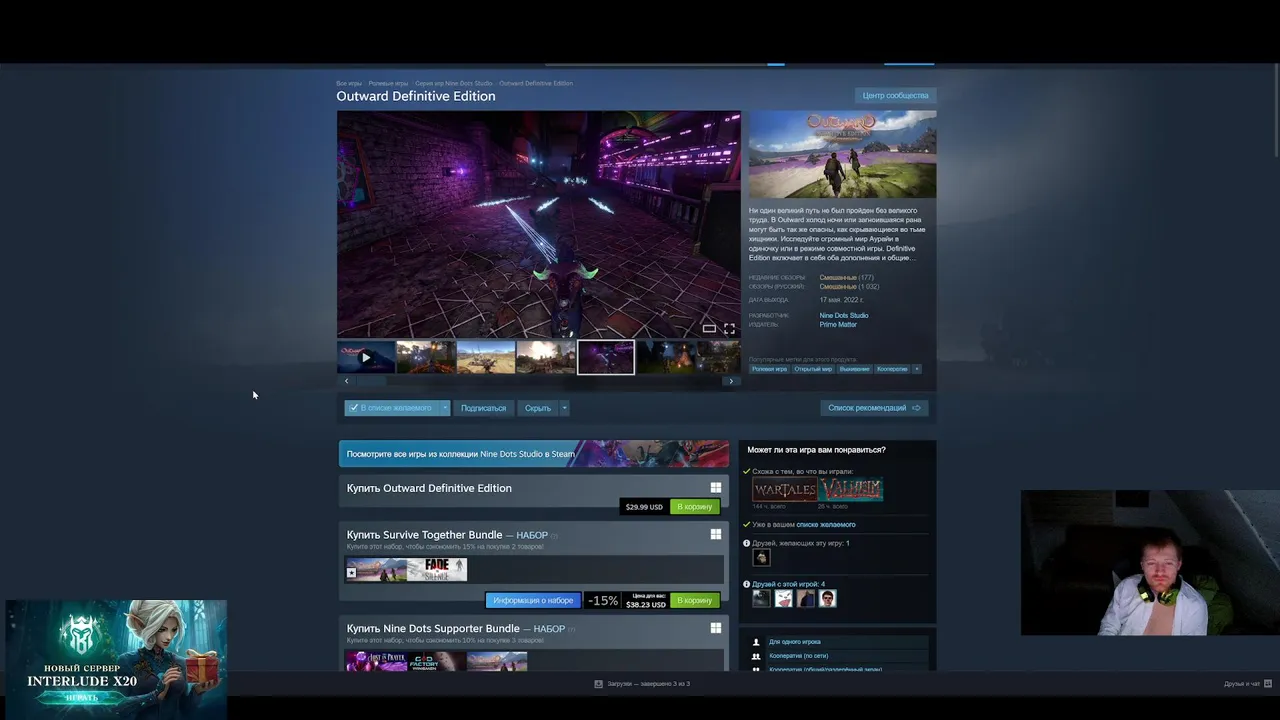Open second avatar among friends owning this game

tap(783, 599)
